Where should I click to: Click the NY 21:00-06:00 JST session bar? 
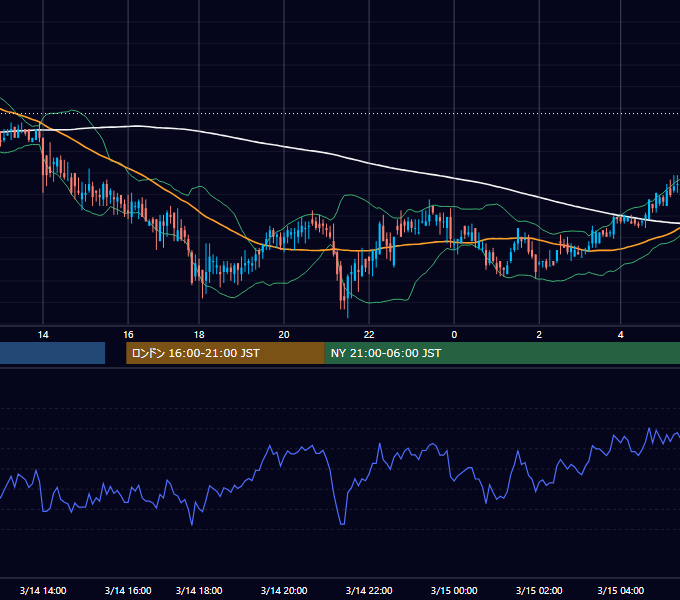tap(502, 353)
